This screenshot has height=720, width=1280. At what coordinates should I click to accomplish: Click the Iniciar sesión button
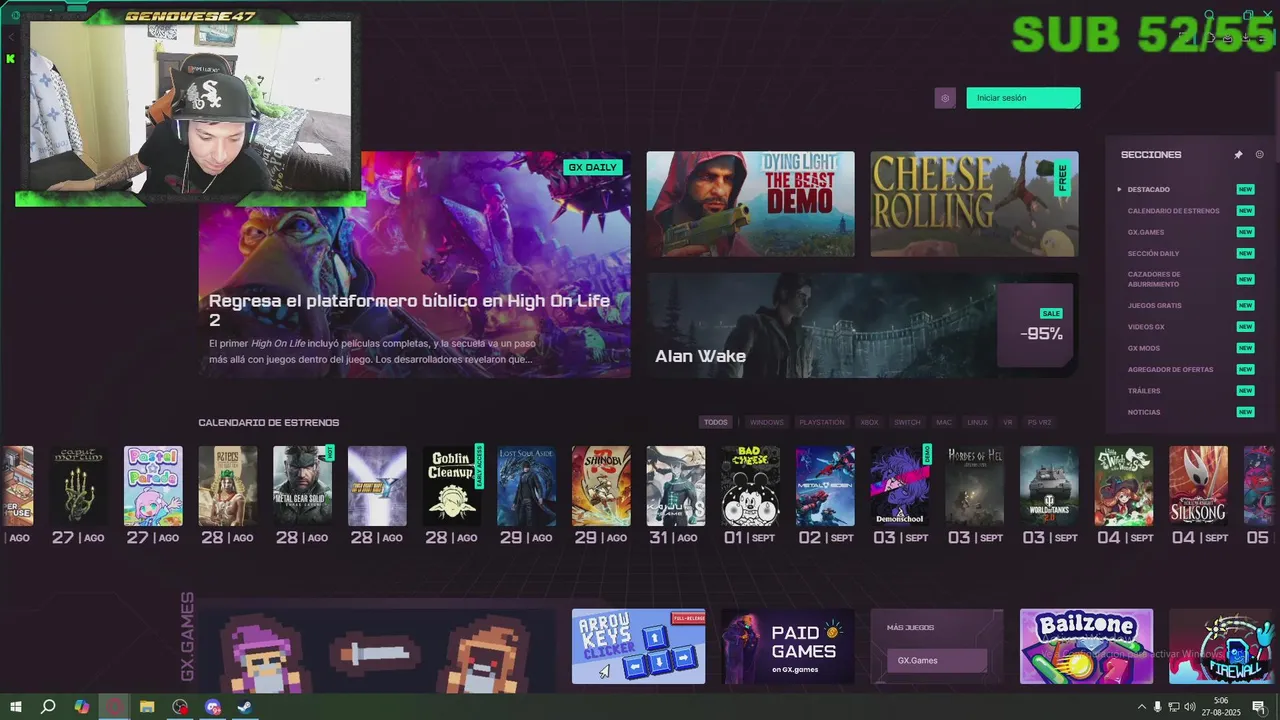1023,98
